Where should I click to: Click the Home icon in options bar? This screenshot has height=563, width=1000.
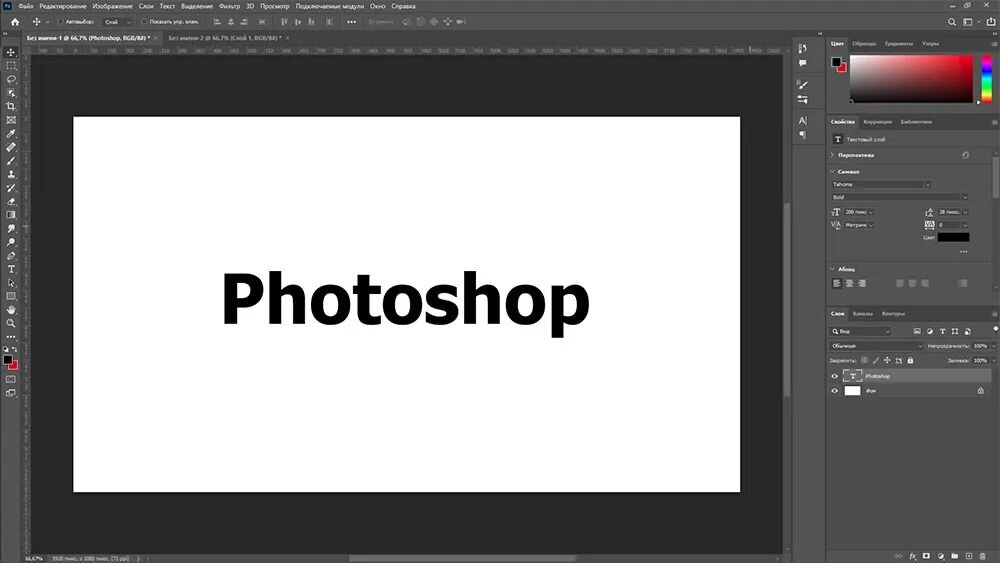(x=15, y=22)
